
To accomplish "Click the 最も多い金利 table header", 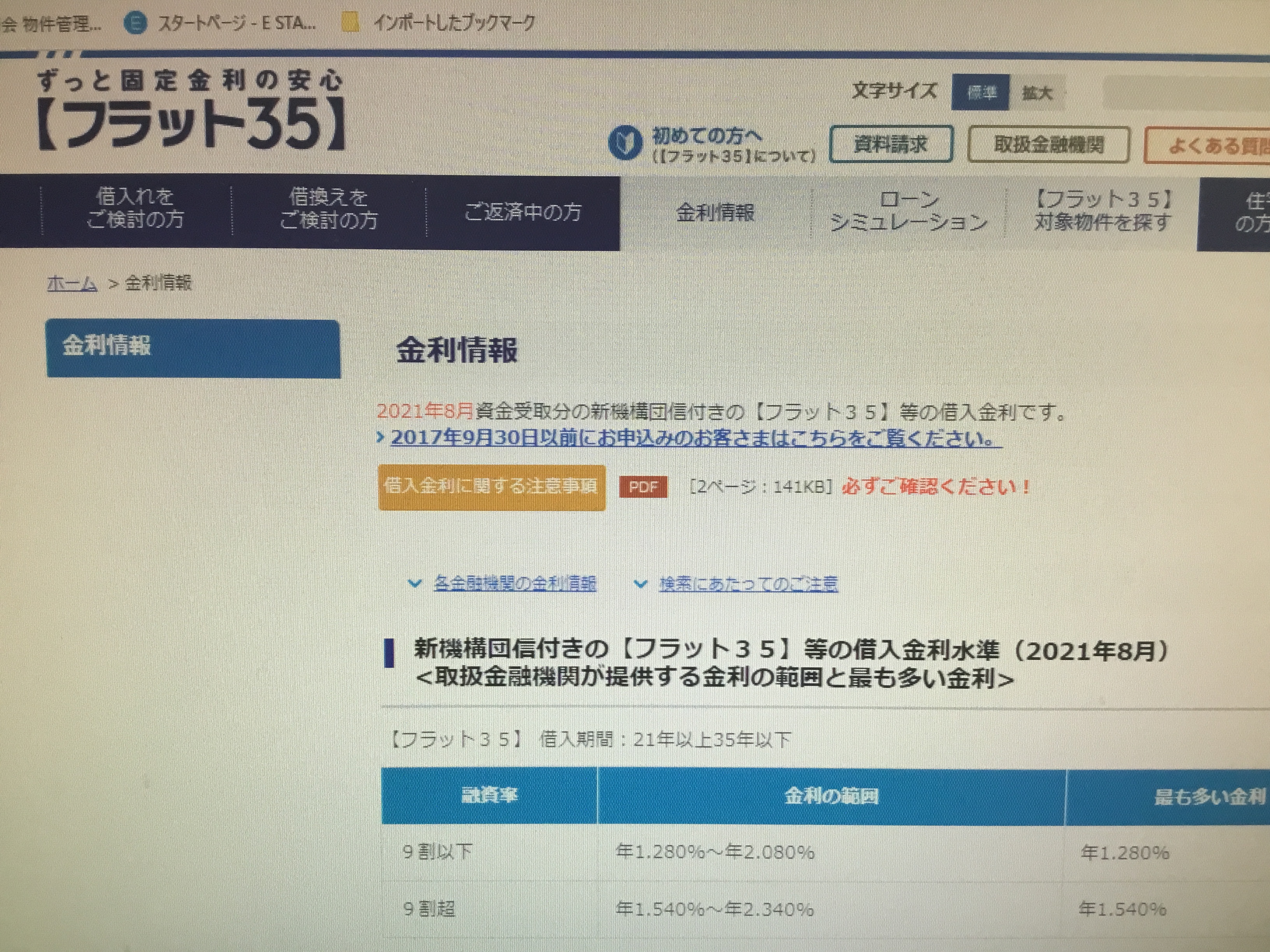I will click(x=1168, y=797).
